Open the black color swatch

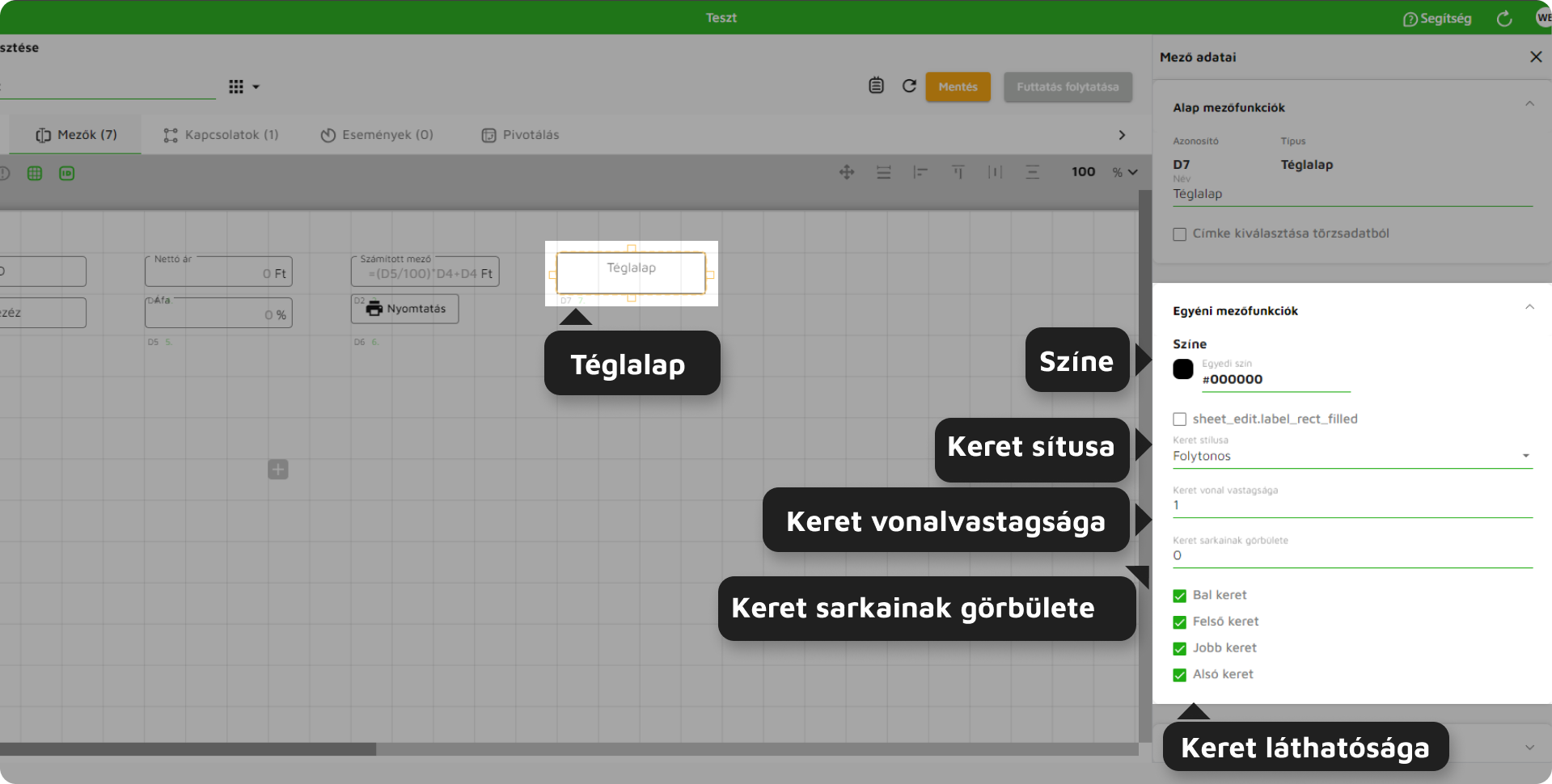(1183, 369)
